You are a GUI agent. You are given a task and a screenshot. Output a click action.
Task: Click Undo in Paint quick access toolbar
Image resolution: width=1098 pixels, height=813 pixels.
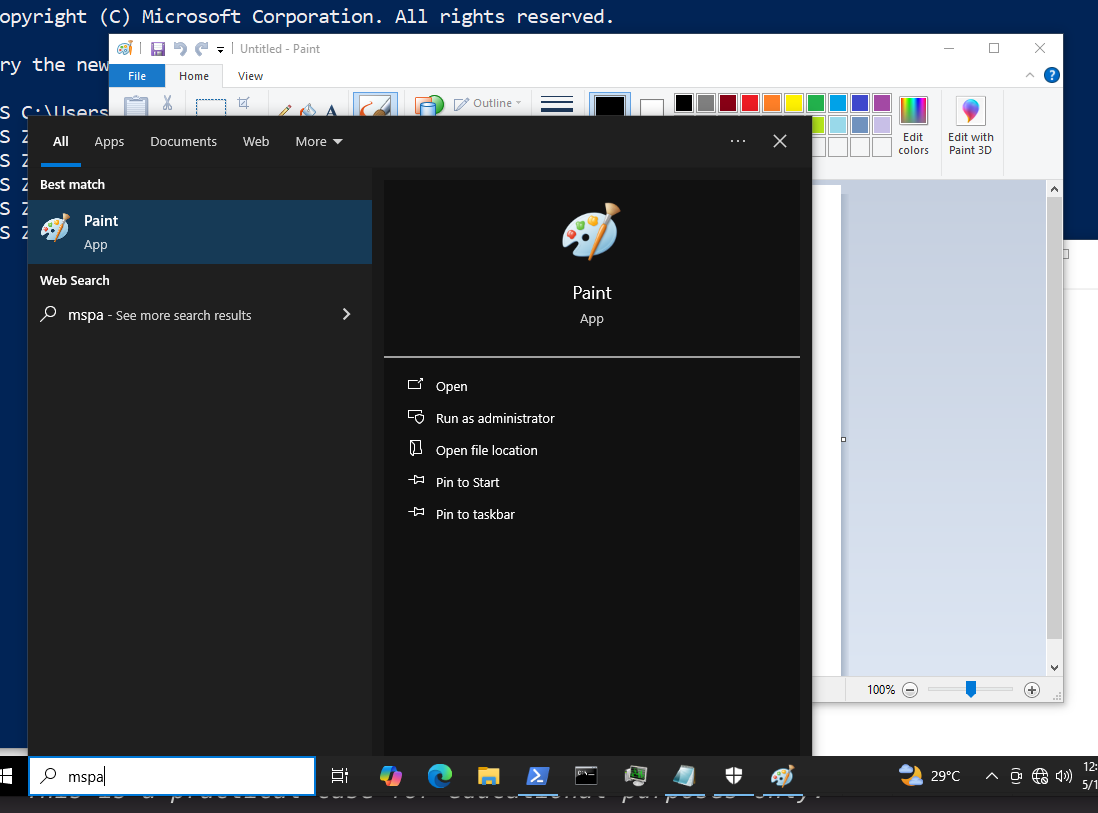pyautogui.click(x=180, y=49)
